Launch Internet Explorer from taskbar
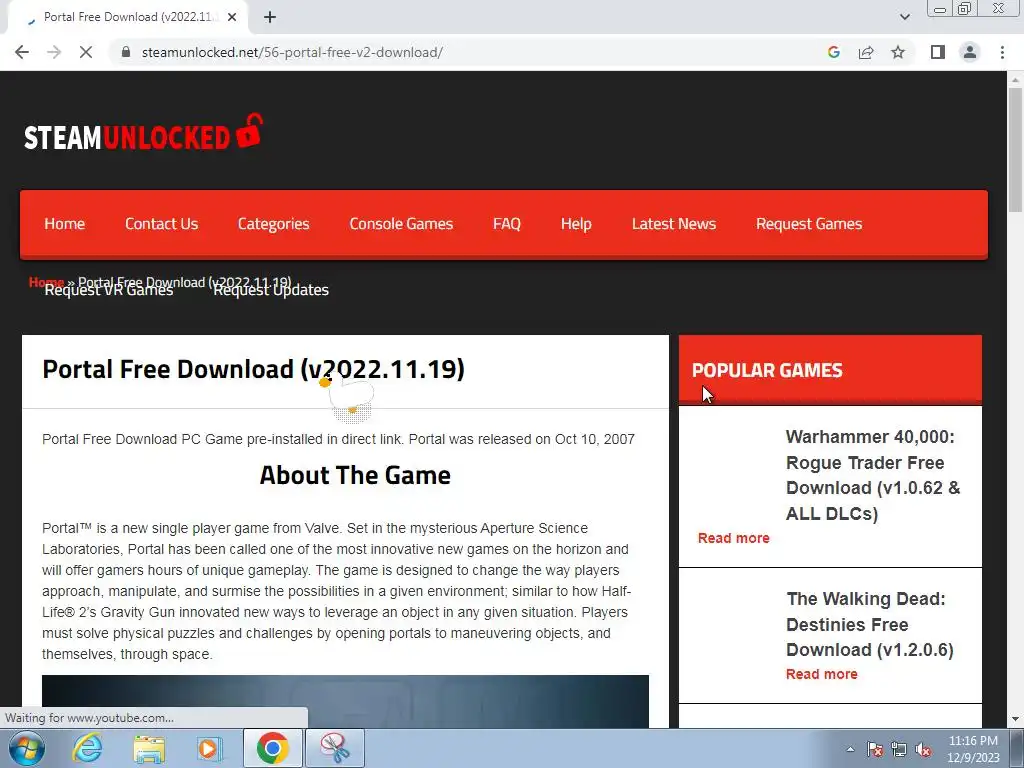This screenshot has height=768, width=1024. [x=87, y=748]
